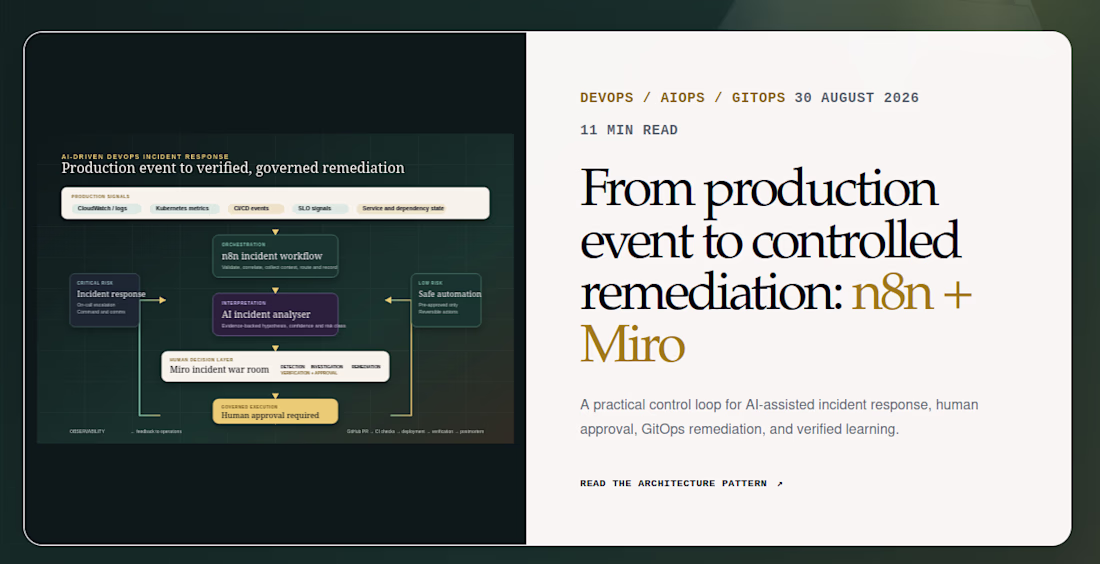The height and width of the screenshot is (564, 1100).
Task: Click the golden 'n8n + Miro' headline text
Action: coord(776,318)
